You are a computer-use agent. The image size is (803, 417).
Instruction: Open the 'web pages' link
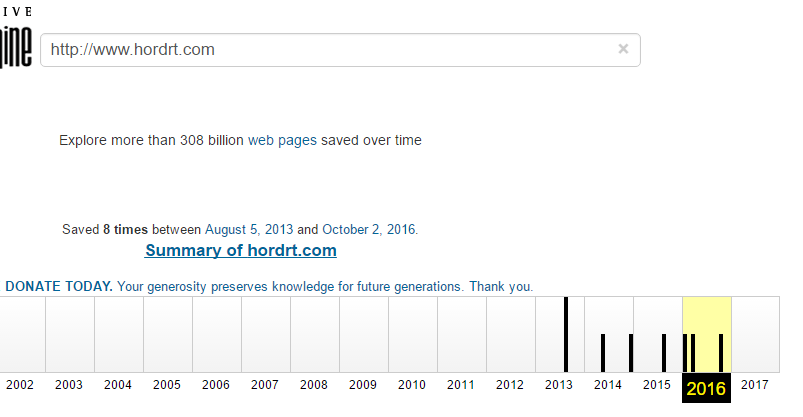click(x=282, y=140)
